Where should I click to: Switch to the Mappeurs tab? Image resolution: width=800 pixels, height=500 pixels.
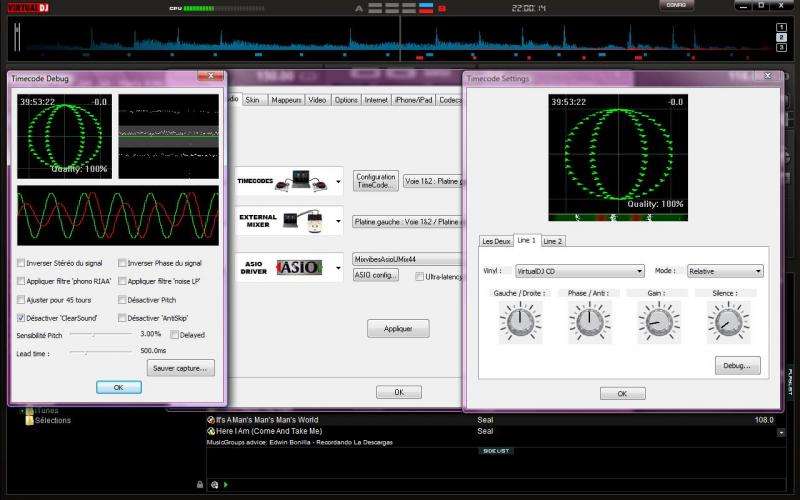[x=286, y=100]
